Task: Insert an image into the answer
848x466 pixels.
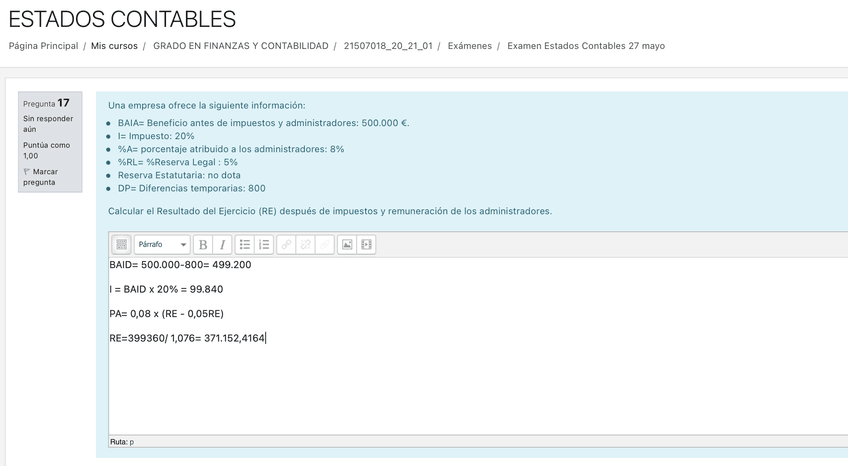Action: pos(347,244)
